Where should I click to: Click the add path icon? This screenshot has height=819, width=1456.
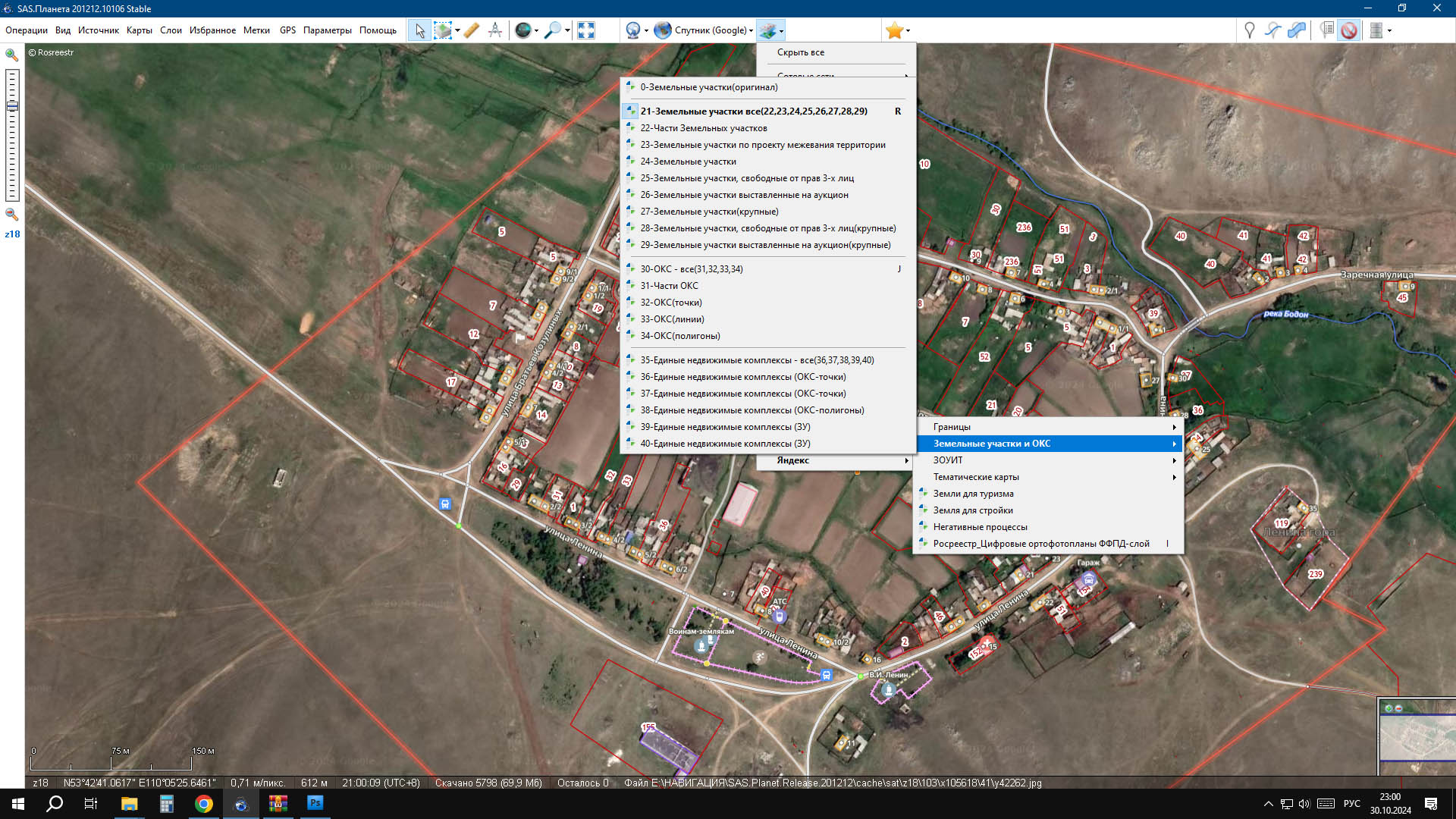click(1273, 30)
